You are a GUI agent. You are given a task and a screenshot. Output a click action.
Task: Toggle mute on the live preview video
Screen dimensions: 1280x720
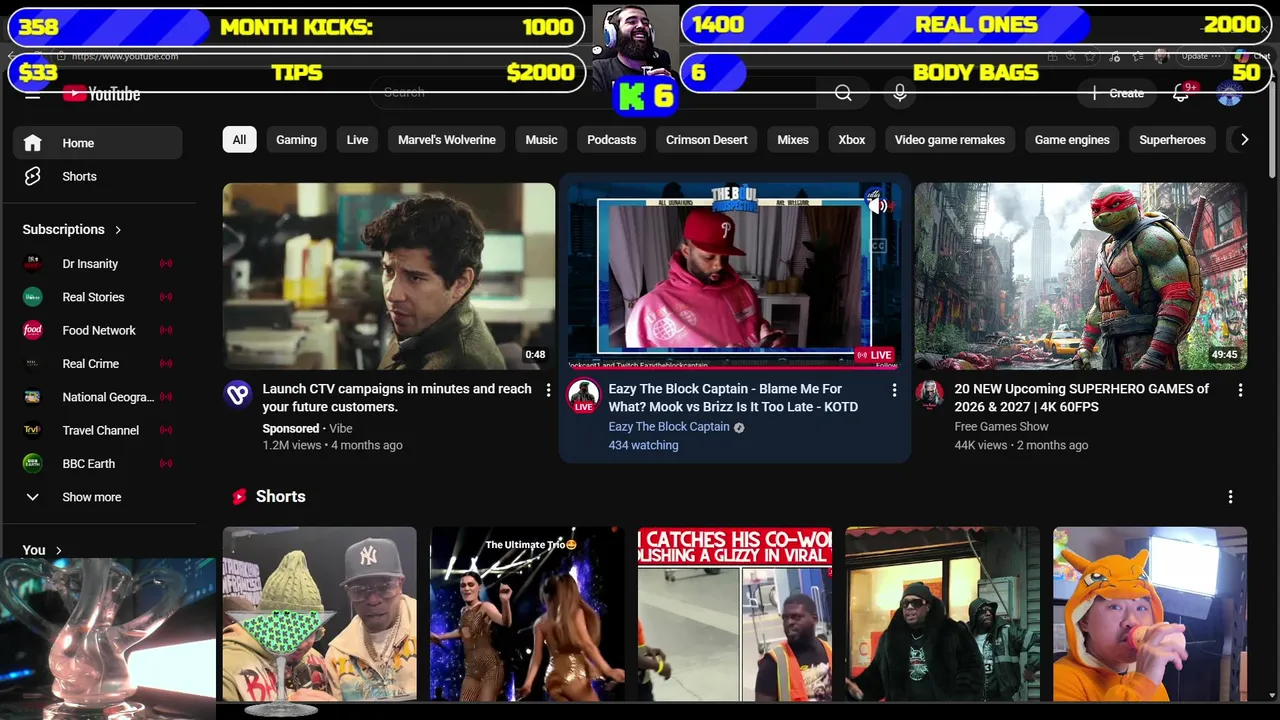877,206
